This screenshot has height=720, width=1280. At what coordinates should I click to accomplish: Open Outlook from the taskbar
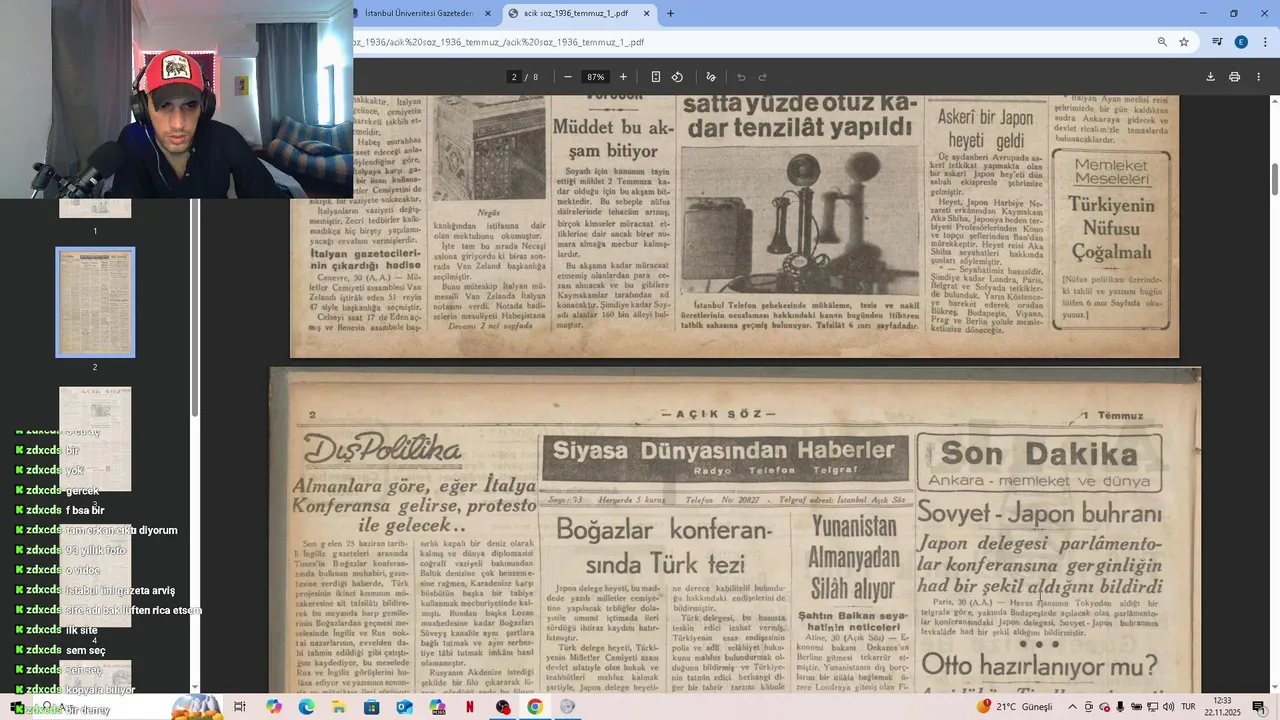tap(404, 707)
